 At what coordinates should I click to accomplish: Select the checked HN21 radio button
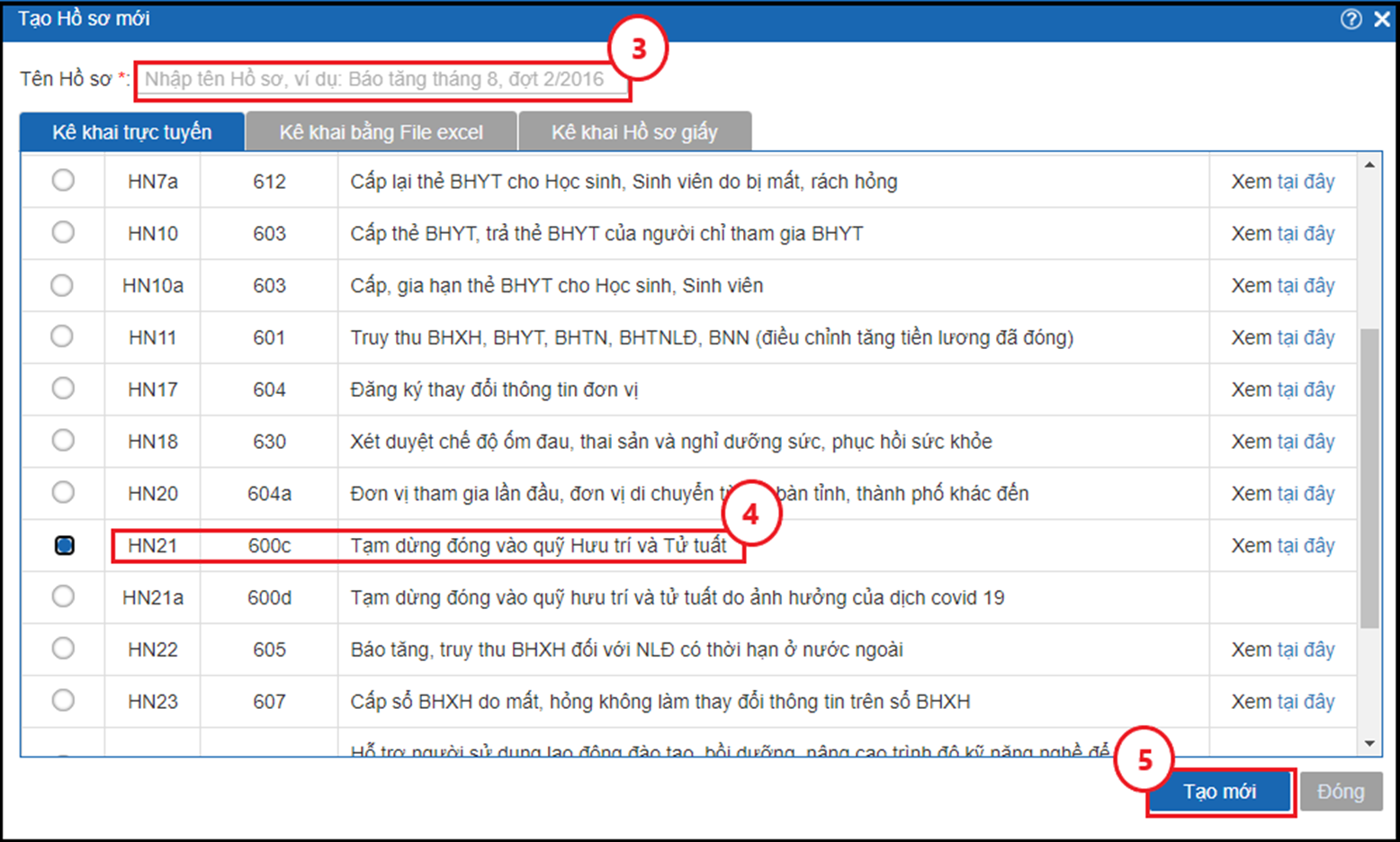(64, 545)
